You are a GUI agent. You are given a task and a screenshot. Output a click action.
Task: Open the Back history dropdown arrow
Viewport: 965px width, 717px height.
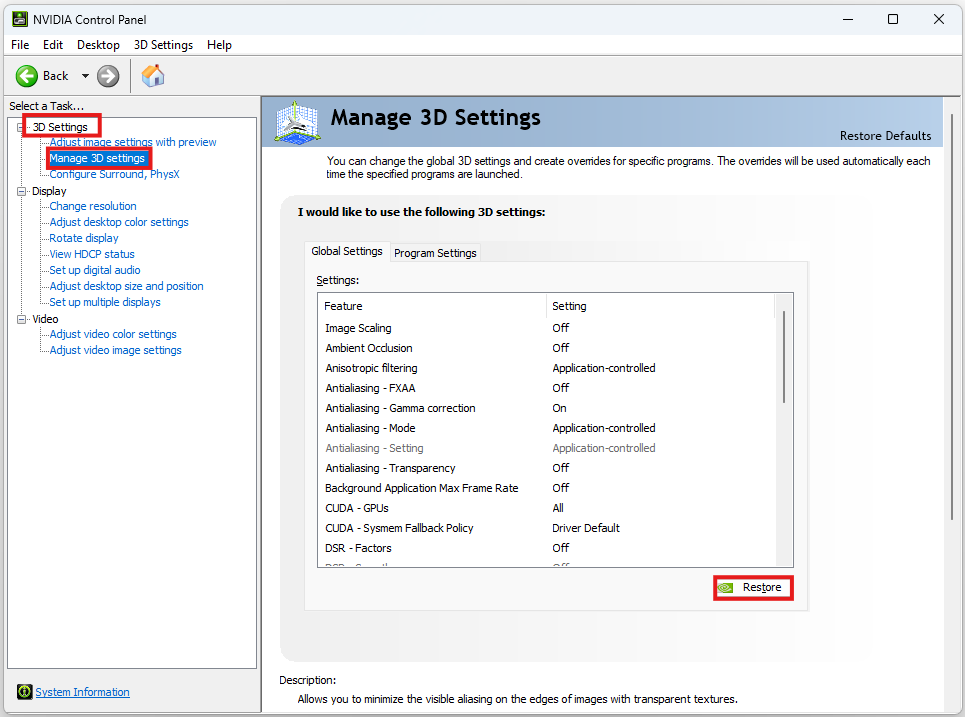point(86,76)
